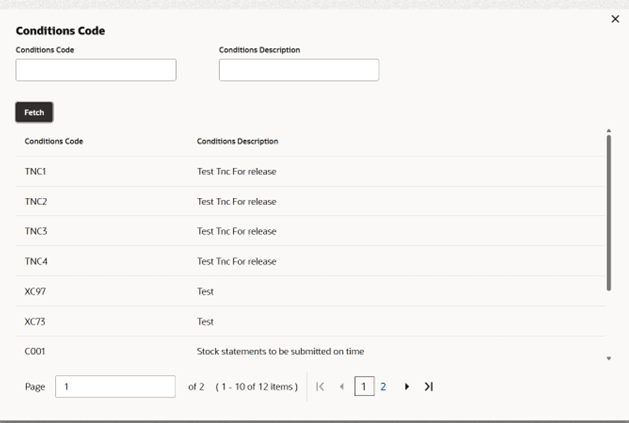Close the Conditions Code dialog
Image resolution: width=629 pixels, height=423 pixels.
(615, 19)
